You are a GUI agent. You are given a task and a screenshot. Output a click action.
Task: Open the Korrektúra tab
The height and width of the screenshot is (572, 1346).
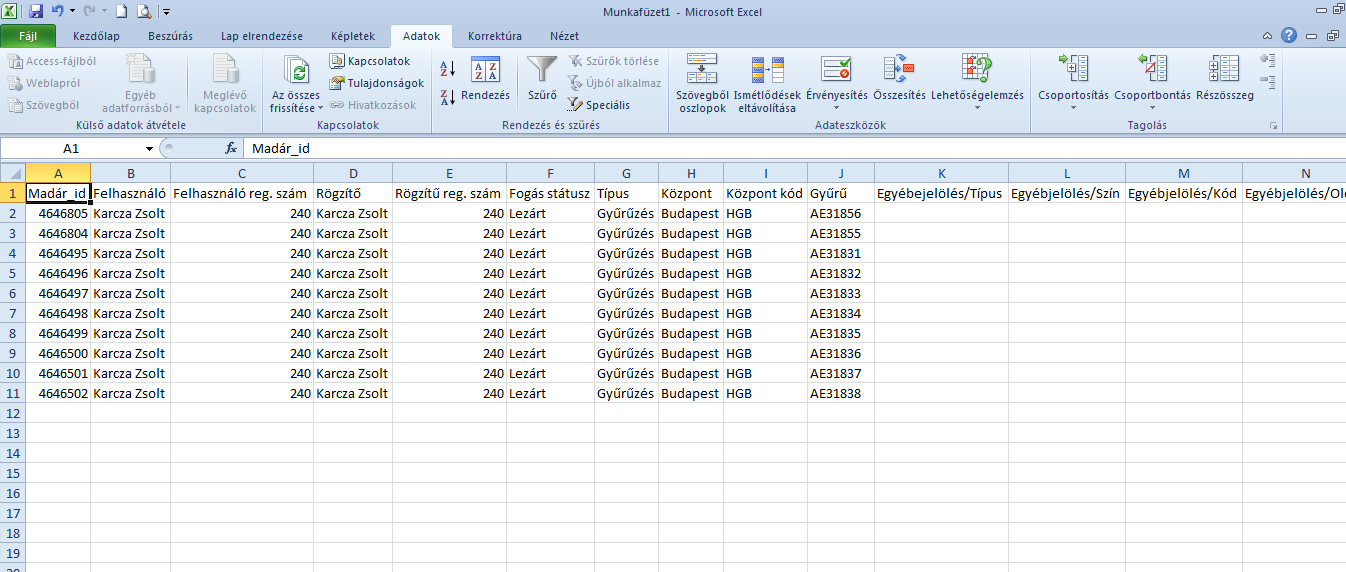click(495, 36)
